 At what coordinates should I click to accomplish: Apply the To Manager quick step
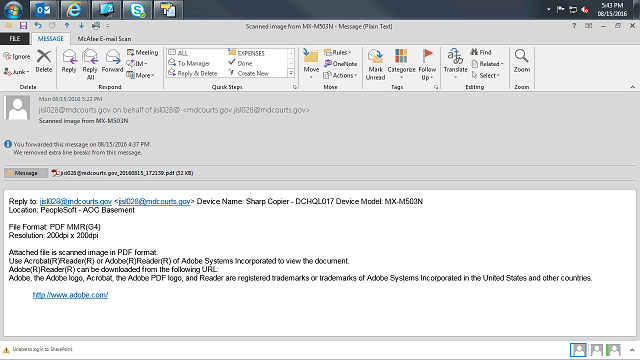(x=189, y=63)
